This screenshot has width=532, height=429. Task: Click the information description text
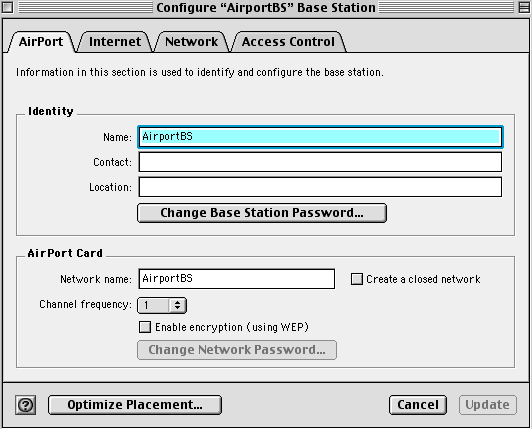pyautogui.click(x=200, y=72)
